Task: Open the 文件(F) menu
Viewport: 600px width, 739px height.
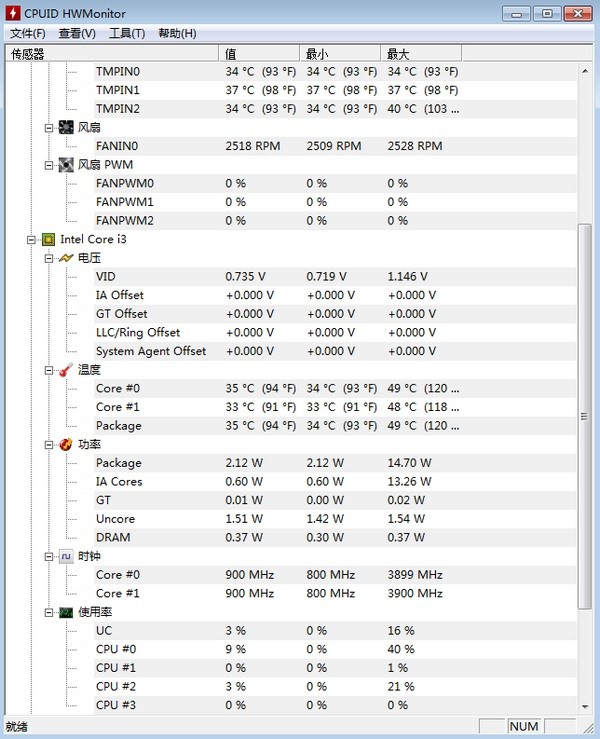Action: (28, 34)
